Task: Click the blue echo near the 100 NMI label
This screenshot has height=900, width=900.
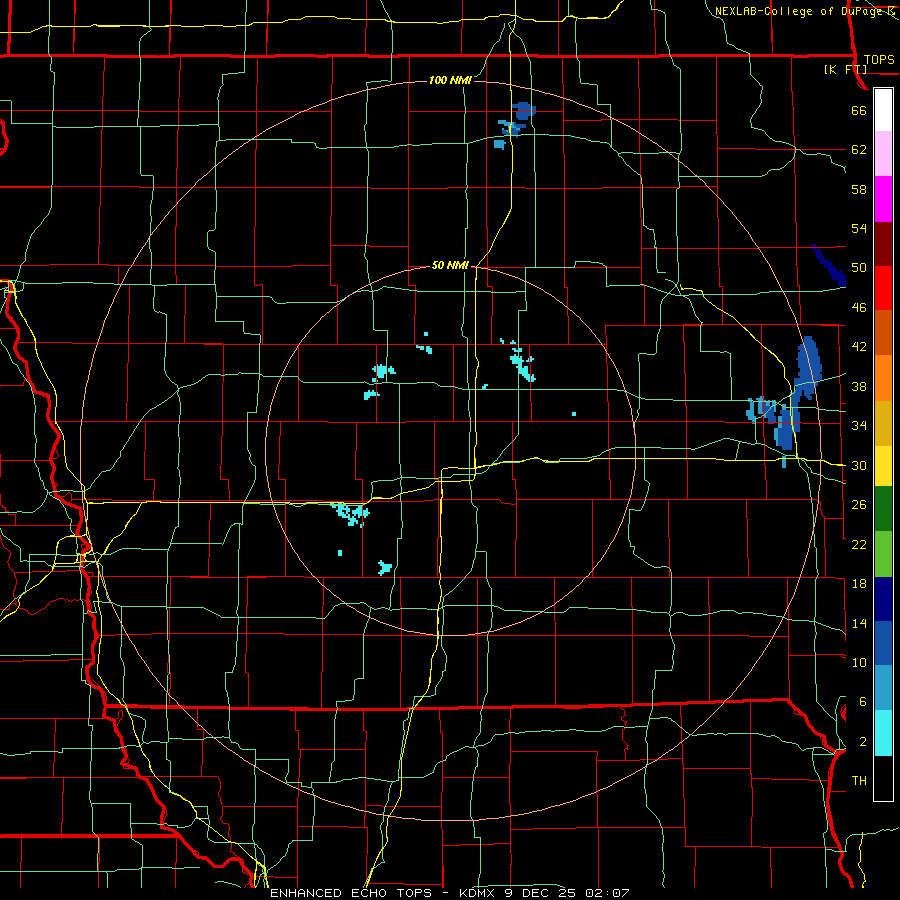Action: click(x=523, y=111)
